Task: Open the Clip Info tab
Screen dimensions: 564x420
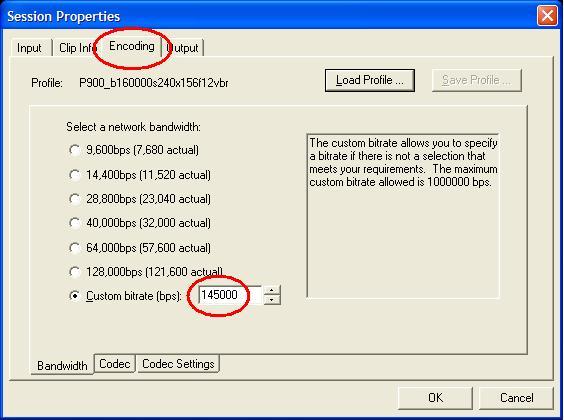Action: [76, 48]
